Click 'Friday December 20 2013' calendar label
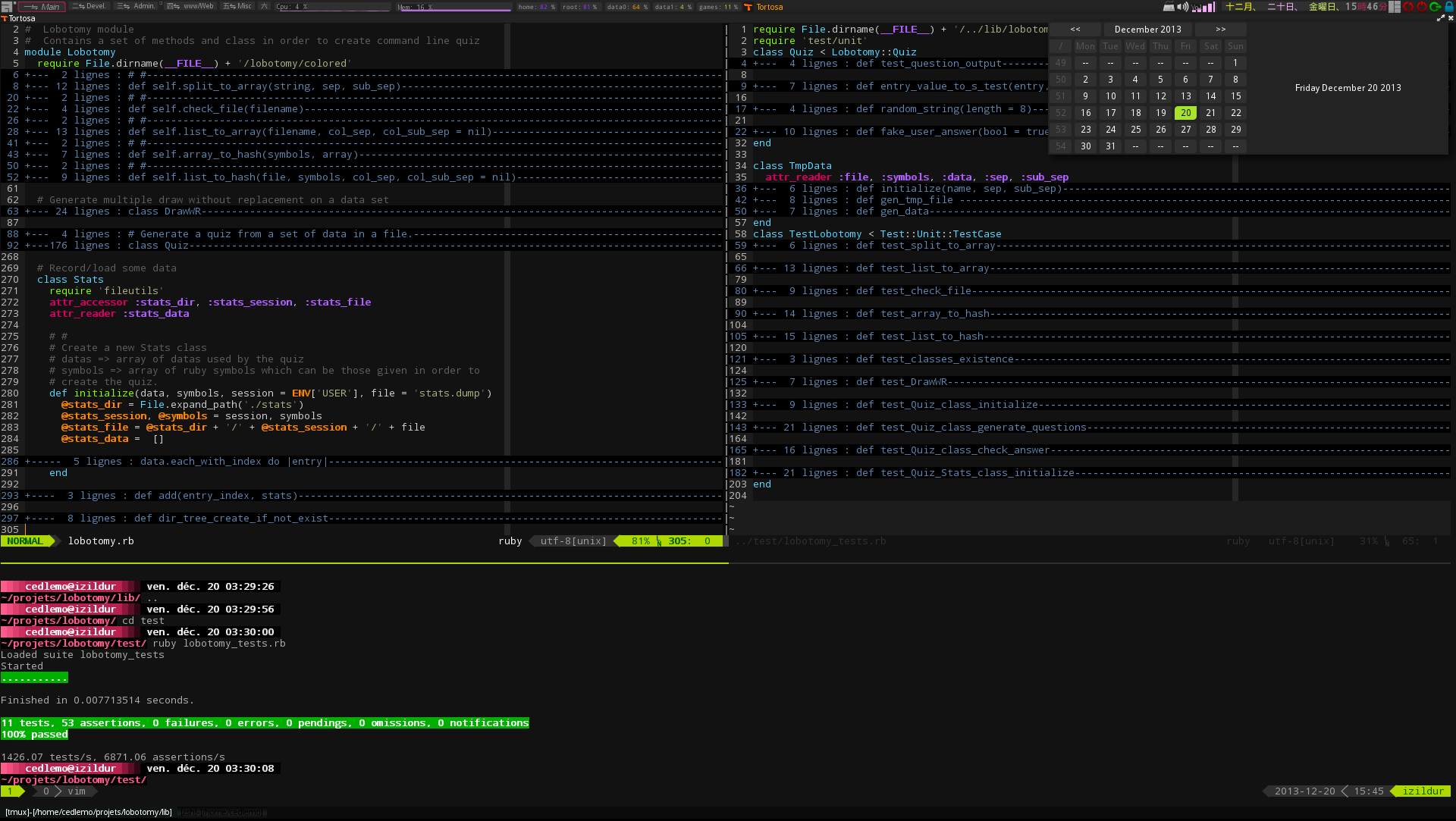The width and height of the screenshot is (1456, 821). click(x=1348, y=88)
